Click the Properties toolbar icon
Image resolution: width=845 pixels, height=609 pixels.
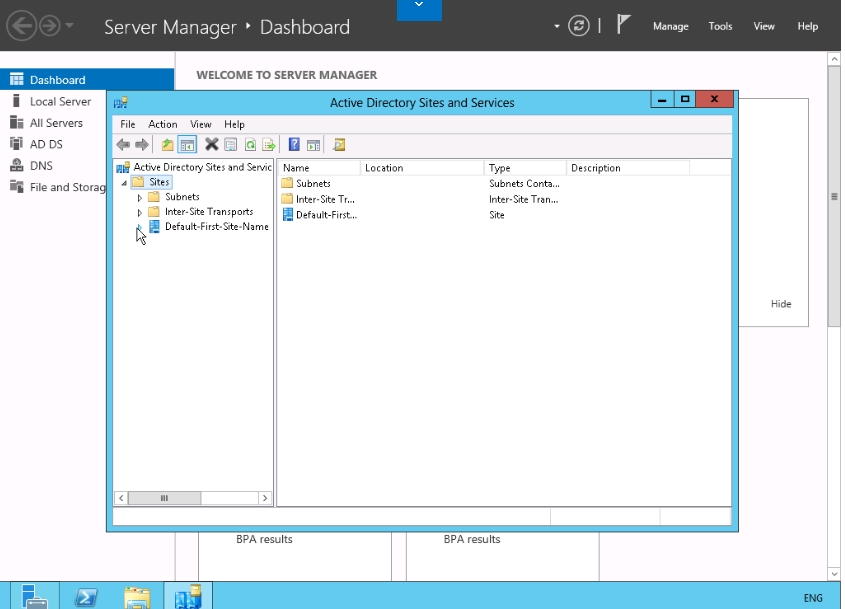231,145
